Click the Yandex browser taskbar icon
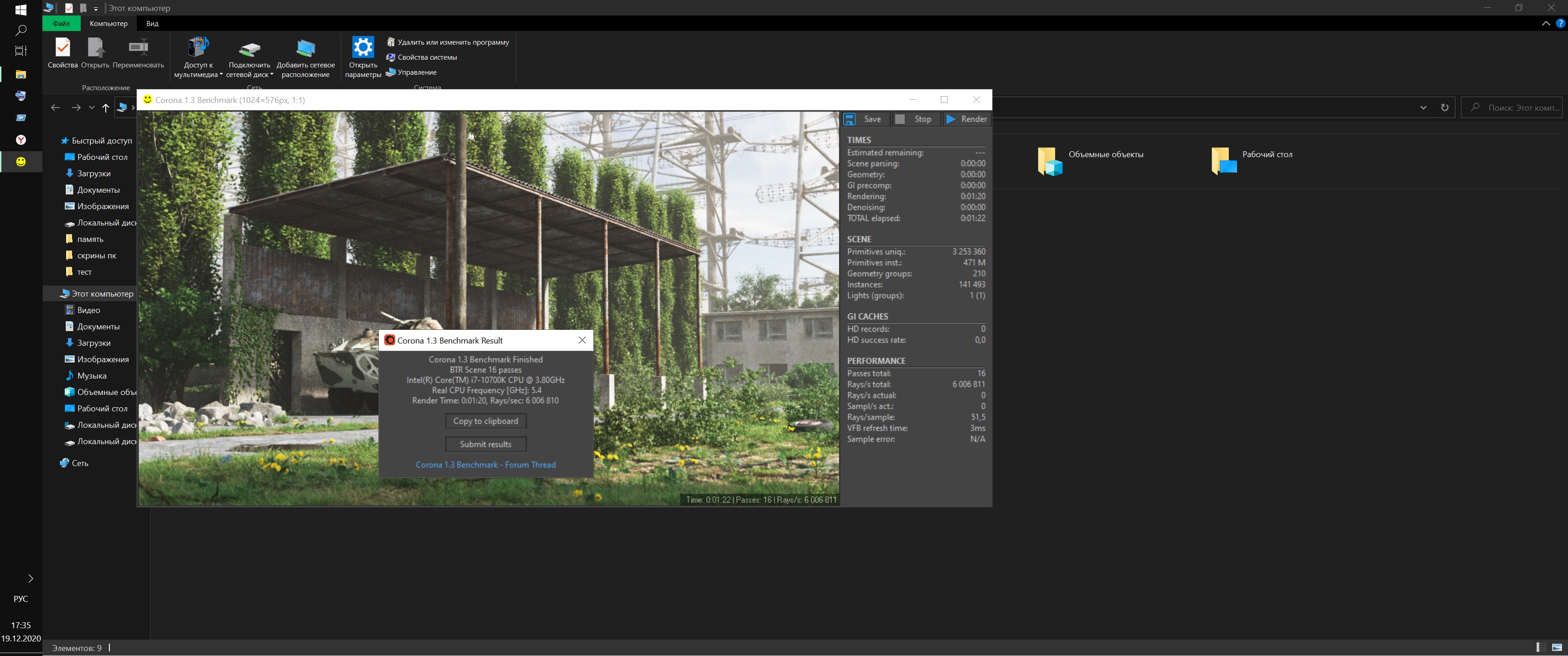Image resolution: width=1568 pixels, height=656 pixels. (x=21, y=140)
